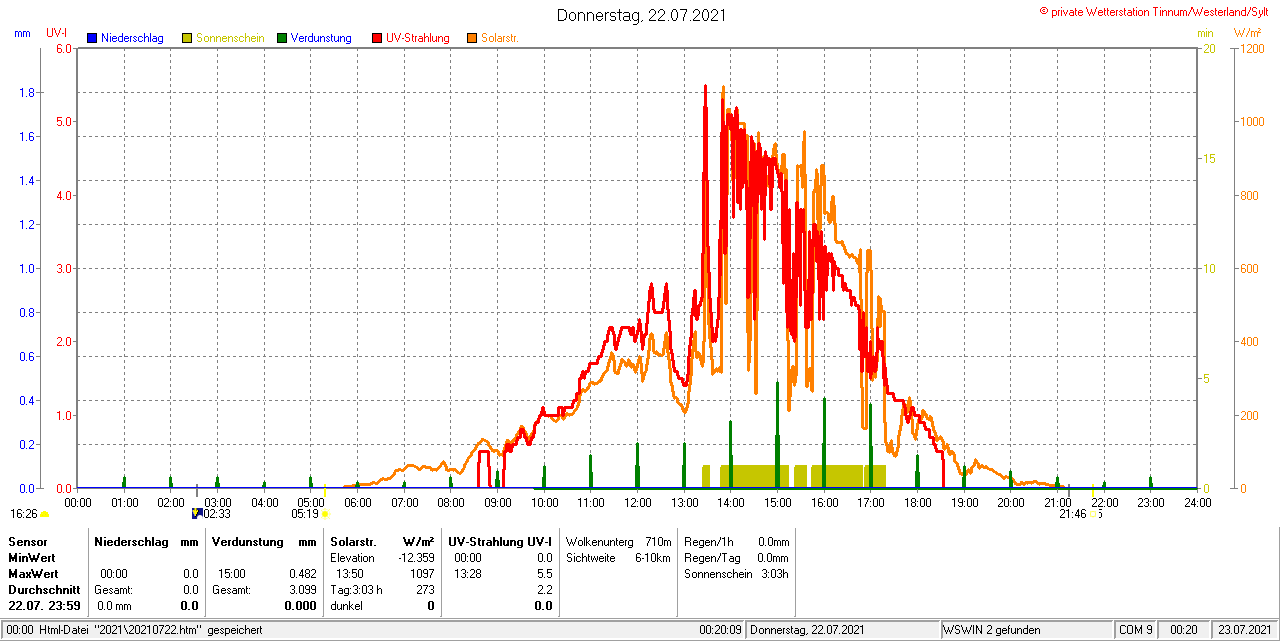This screenshot has height=641, width=1280.
Task: Click the COM 9 status panel
Action: click(x=1136, y=630)
